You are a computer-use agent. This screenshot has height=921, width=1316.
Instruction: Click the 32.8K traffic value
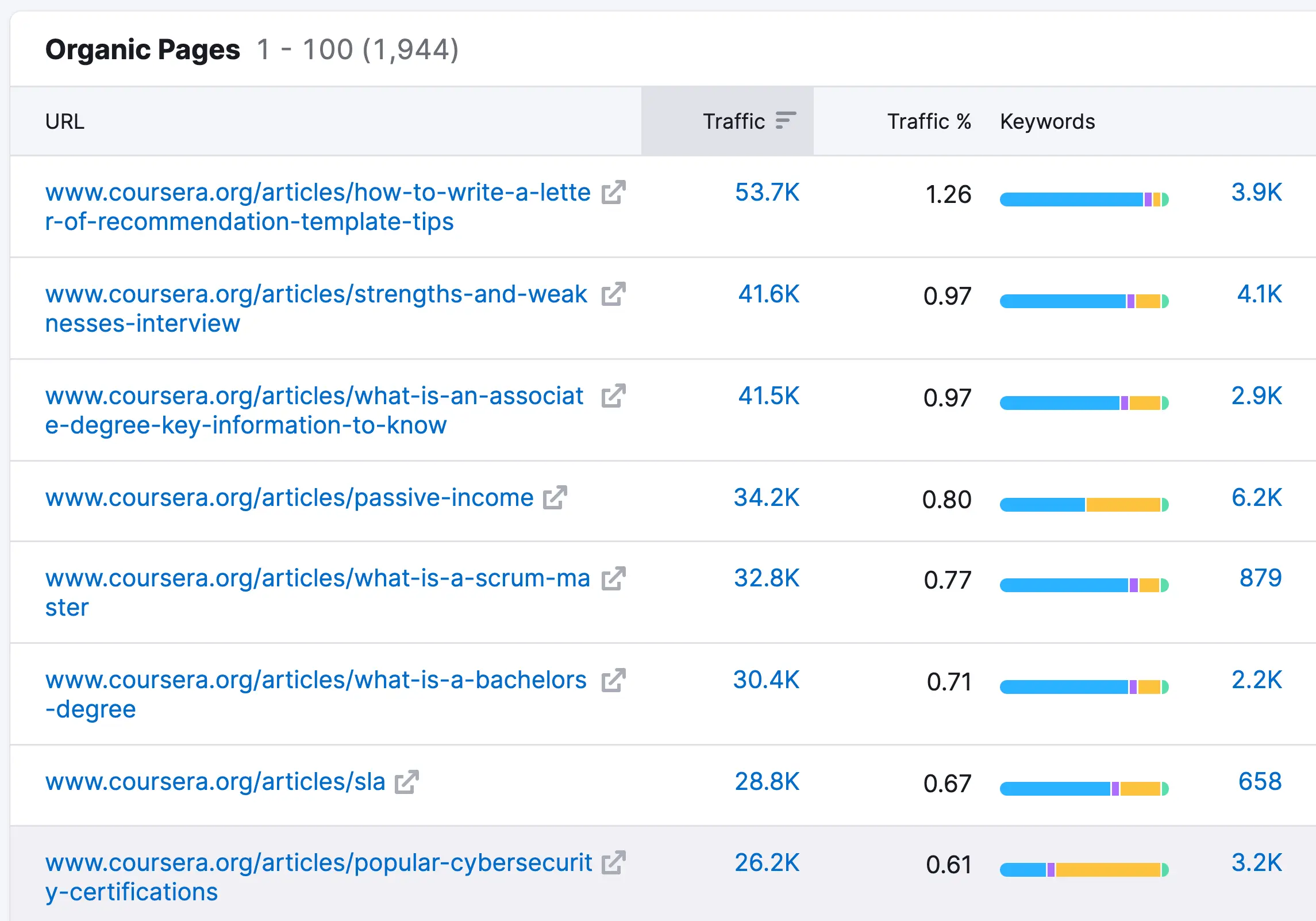[767, 578]
